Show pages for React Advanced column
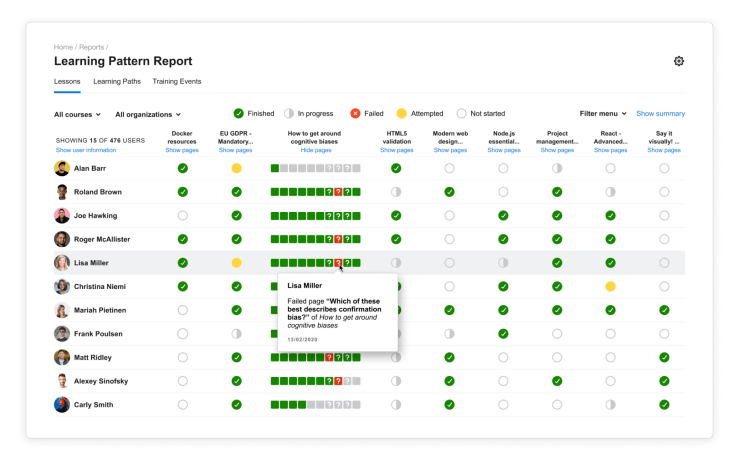739x464 pixels. (x=610, y=150)
